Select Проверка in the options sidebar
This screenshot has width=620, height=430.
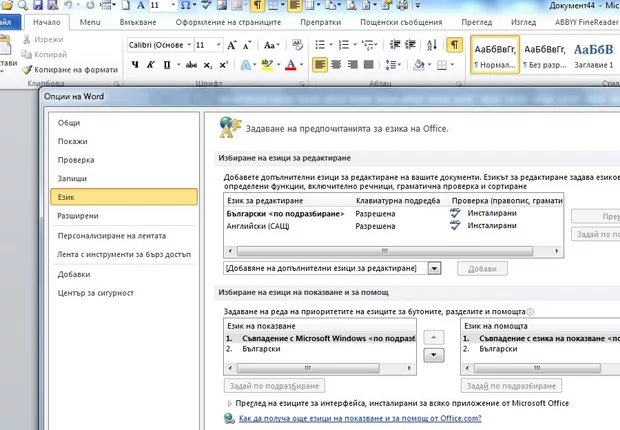[76, 160]
